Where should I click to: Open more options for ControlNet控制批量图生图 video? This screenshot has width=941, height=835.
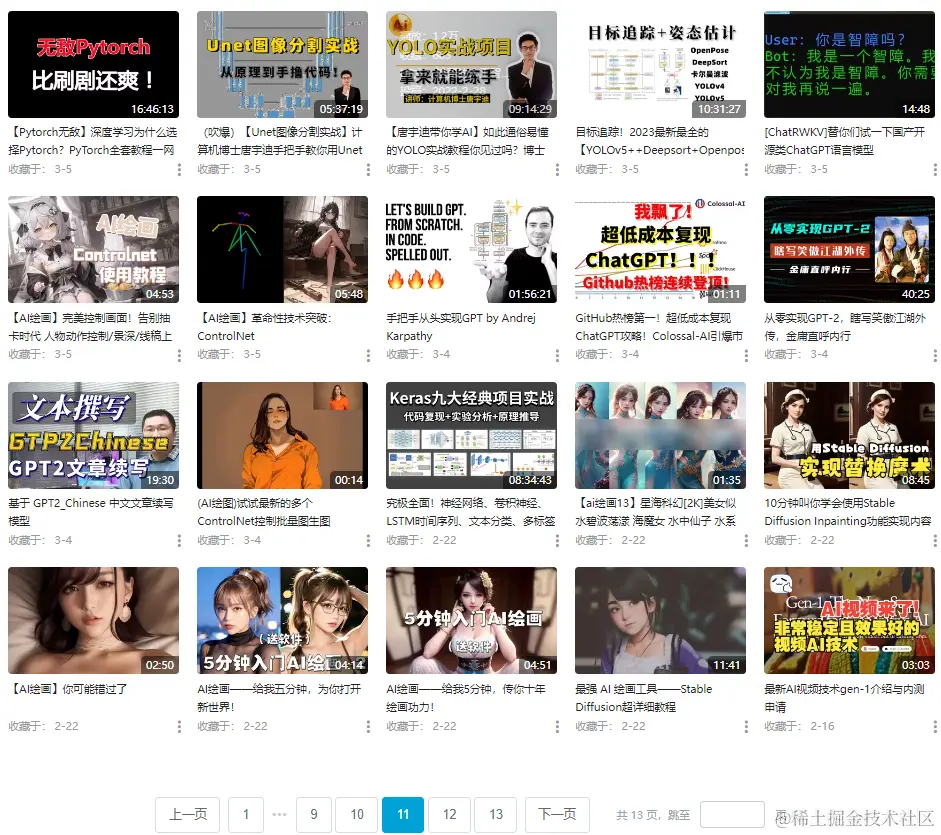click(x=368, y=541)
